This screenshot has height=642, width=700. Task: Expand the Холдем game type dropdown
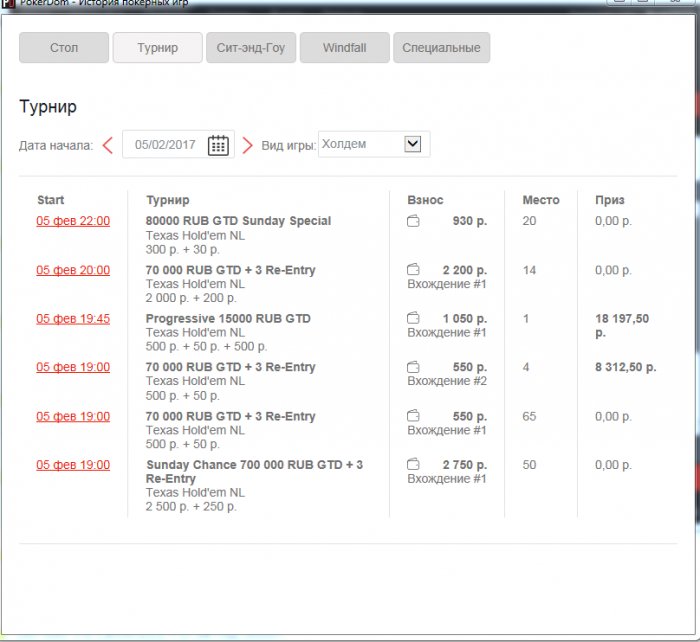coord(412,144)
